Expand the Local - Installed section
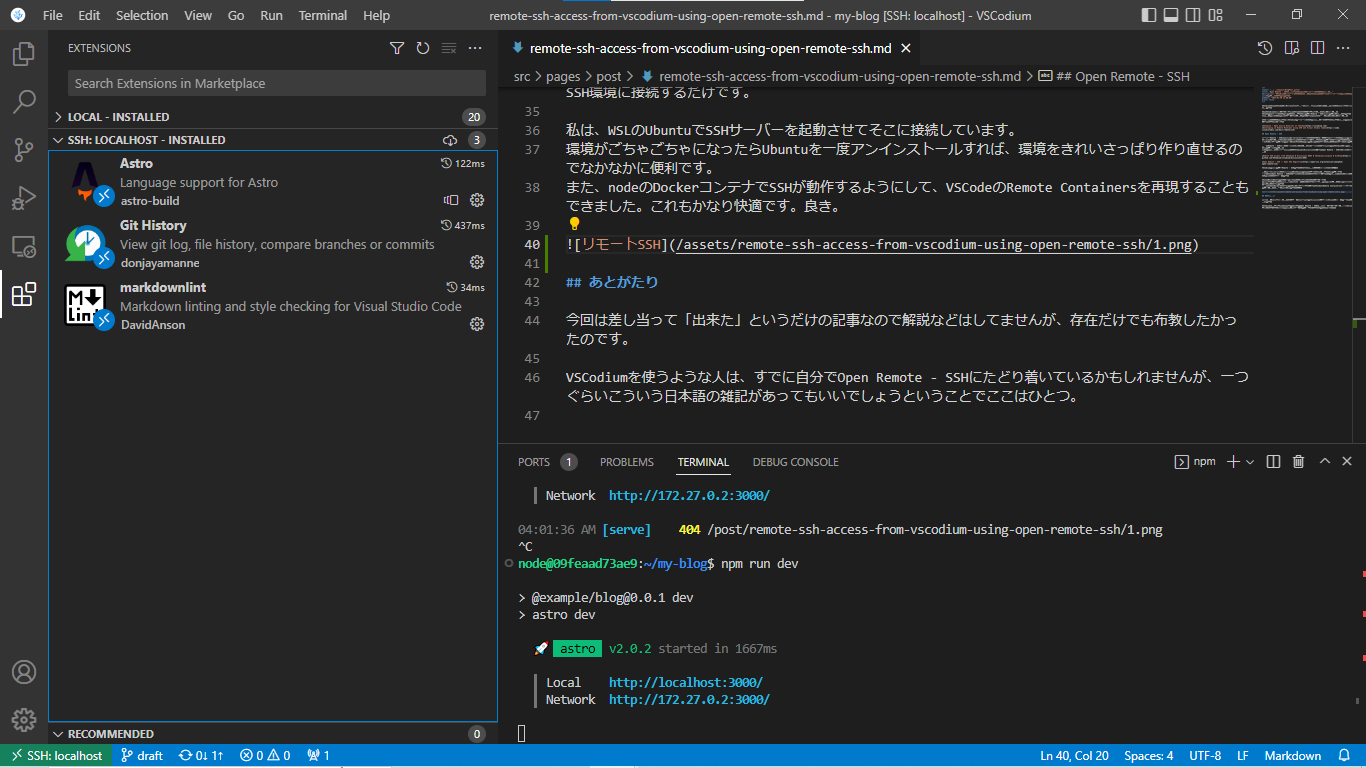Image resolution: width=1366 pixels, height=768 pixels. [x=273, y=117]
